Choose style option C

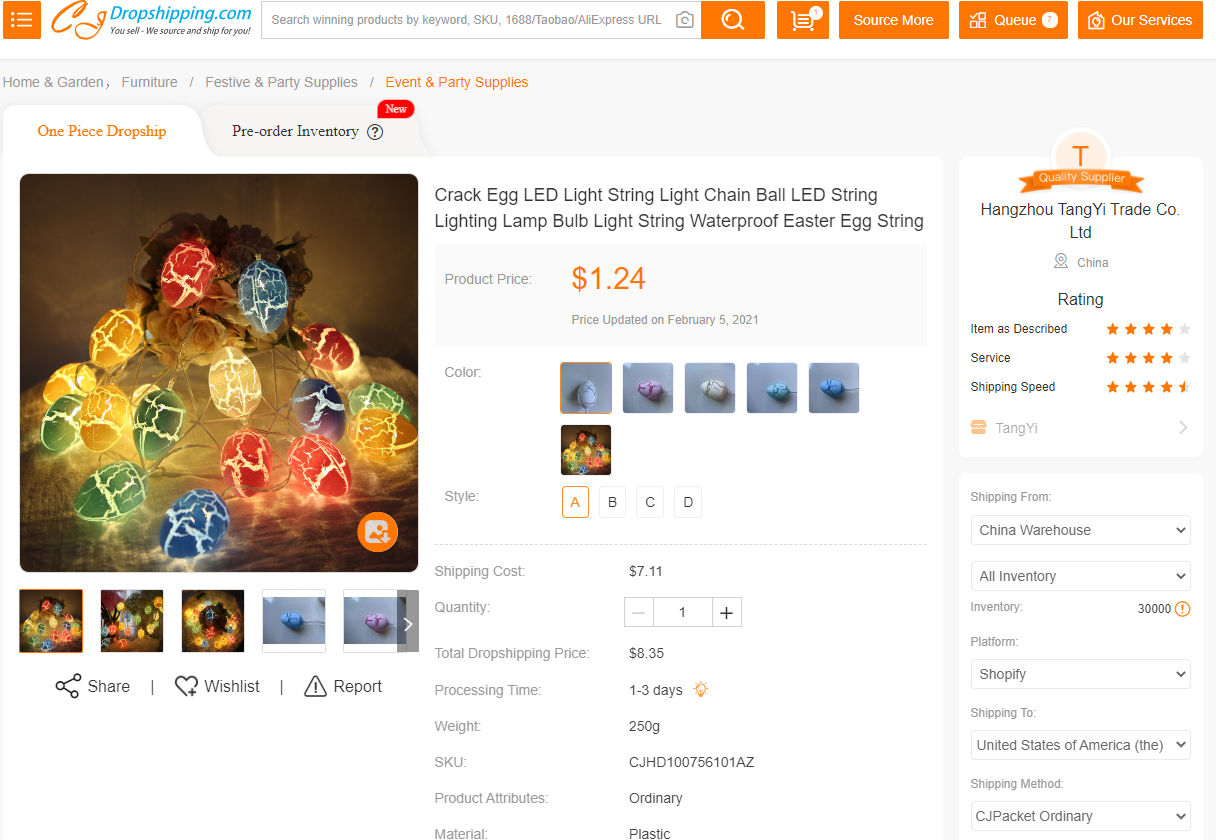[x=650, y=502]
